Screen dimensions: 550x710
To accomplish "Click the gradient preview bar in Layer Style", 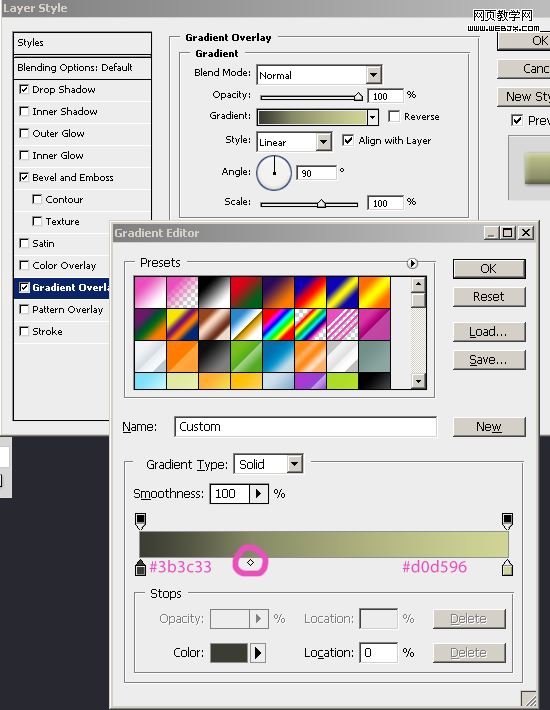I will 312,118.
